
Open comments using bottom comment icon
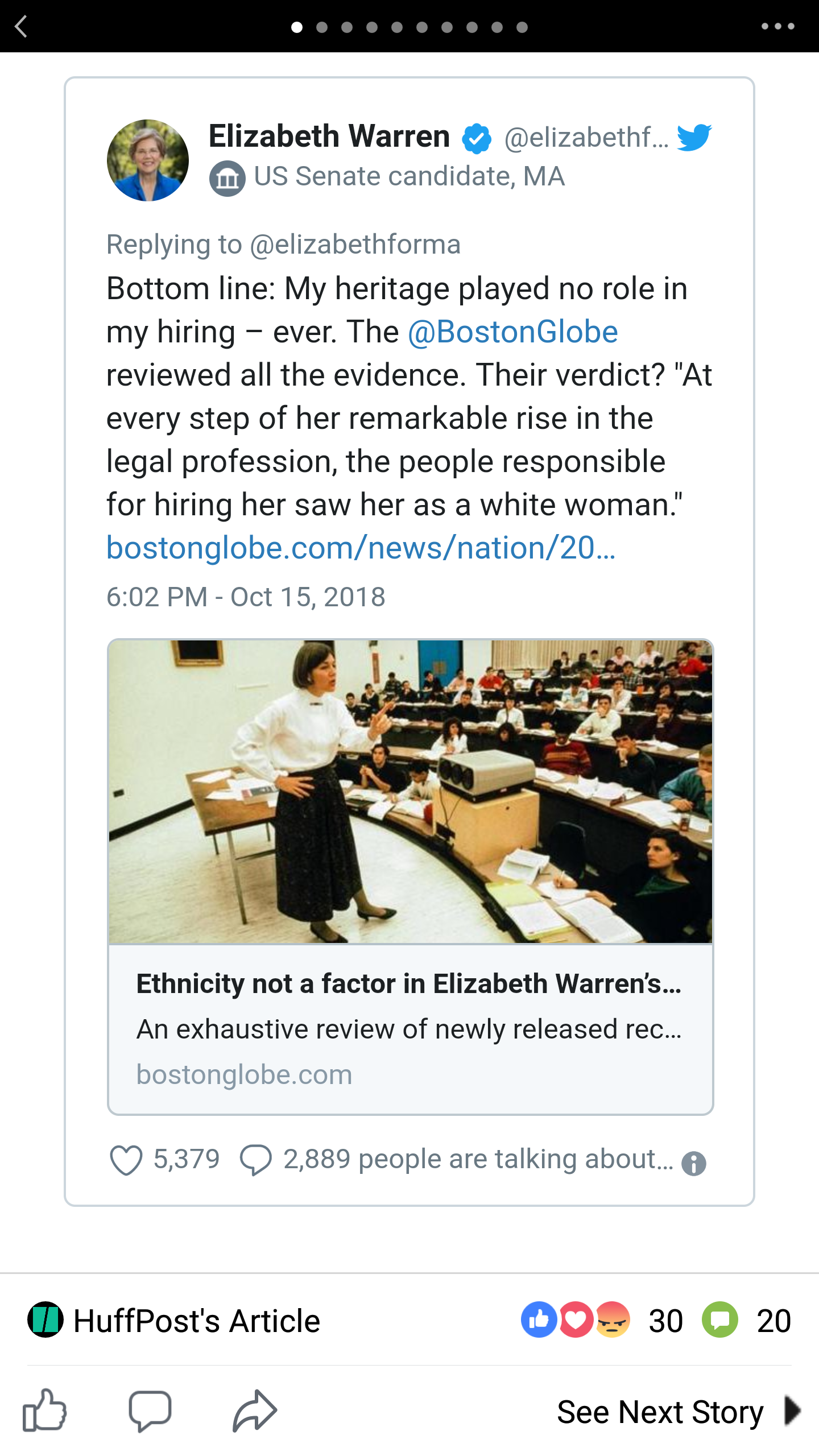click(x=150, y=1410)
